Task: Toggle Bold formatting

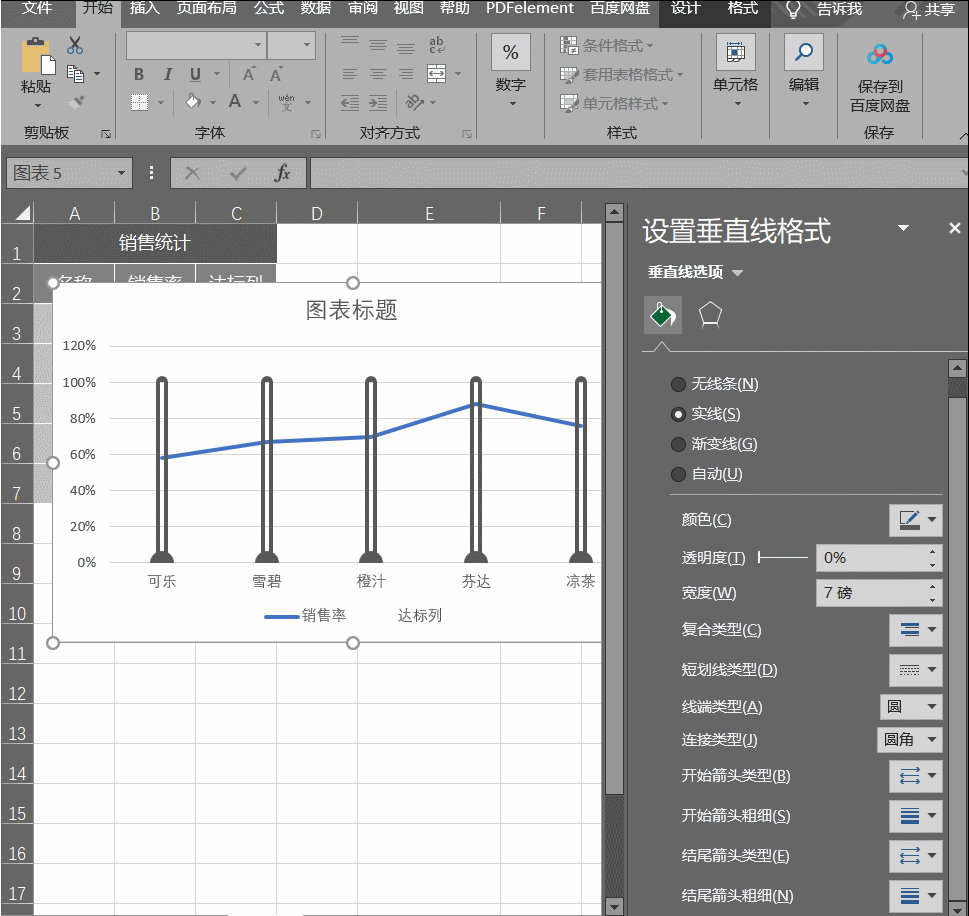Action: 139,75
